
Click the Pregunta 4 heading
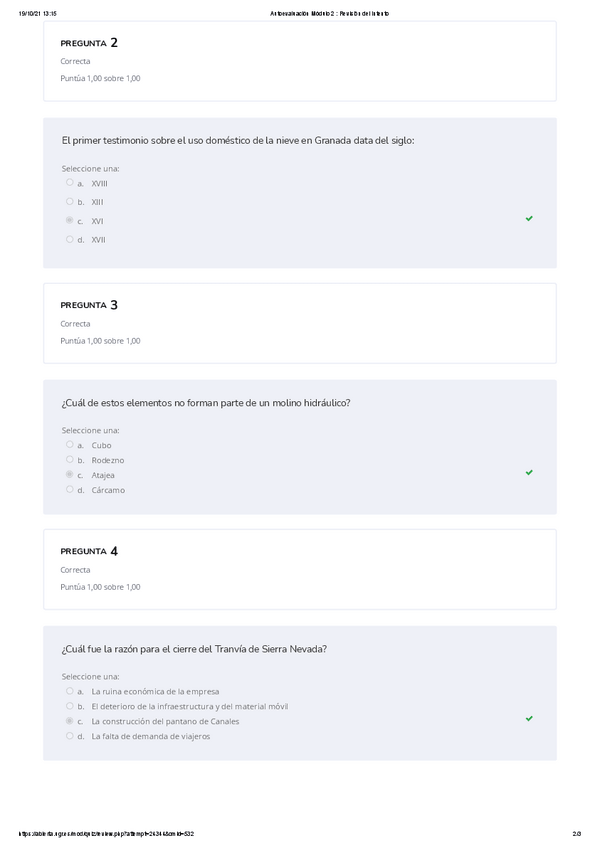click(89, 551)
